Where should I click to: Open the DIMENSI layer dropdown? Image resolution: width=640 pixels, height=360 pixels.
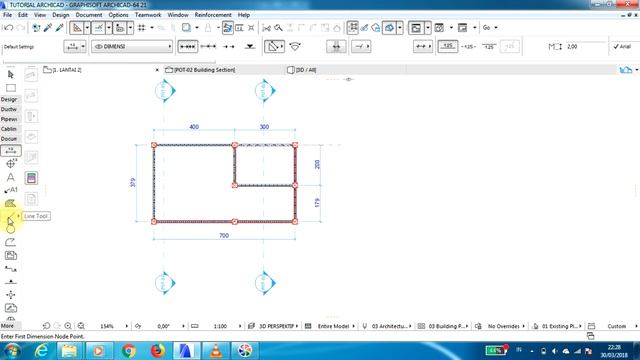[132, 47]
